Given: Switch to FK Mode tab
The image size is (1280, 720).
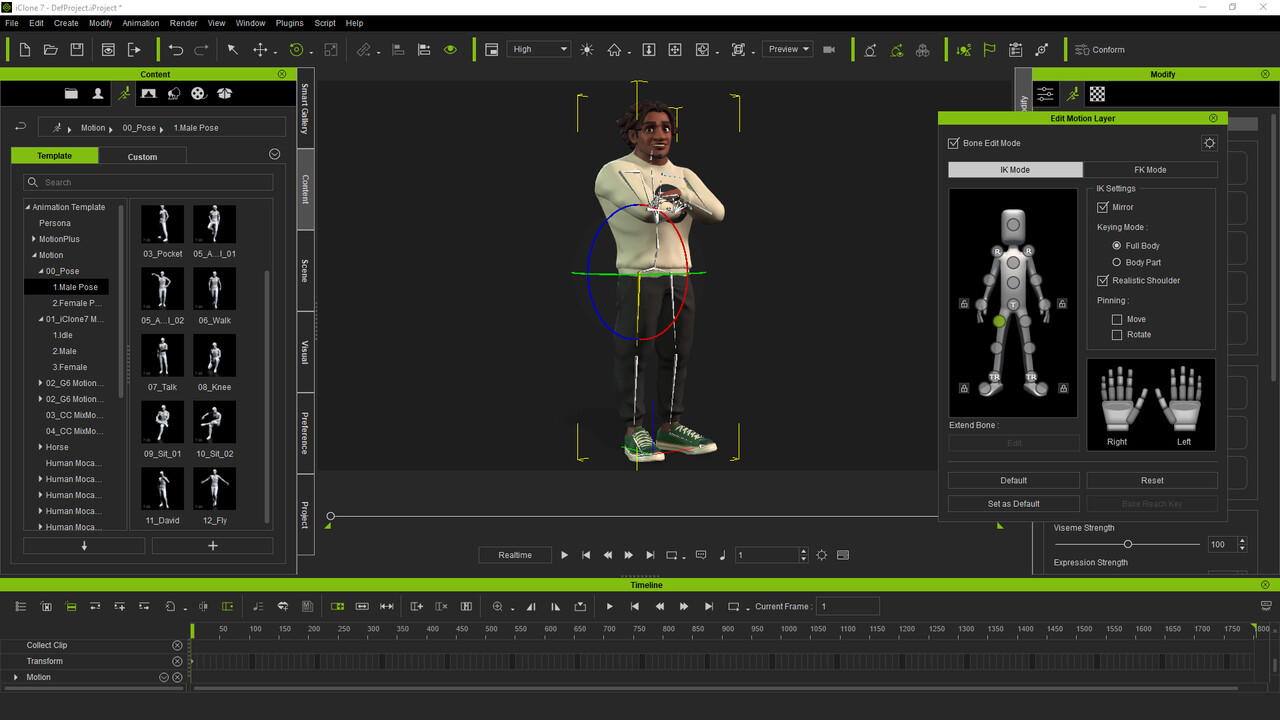Looking at the screenshot, I should [x=1150, y=170].
